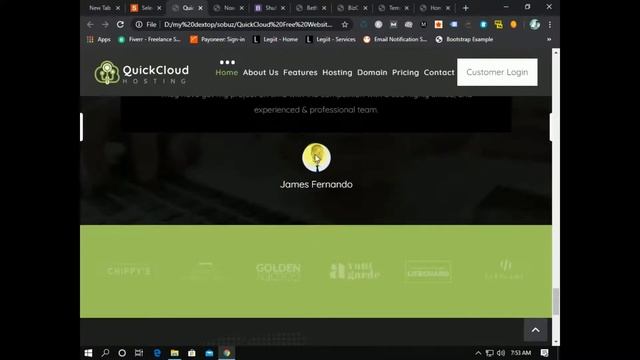Click the QuickCloud Hosting logo
This screenshot has height=360, width=640.
click(x=142, y=73)
